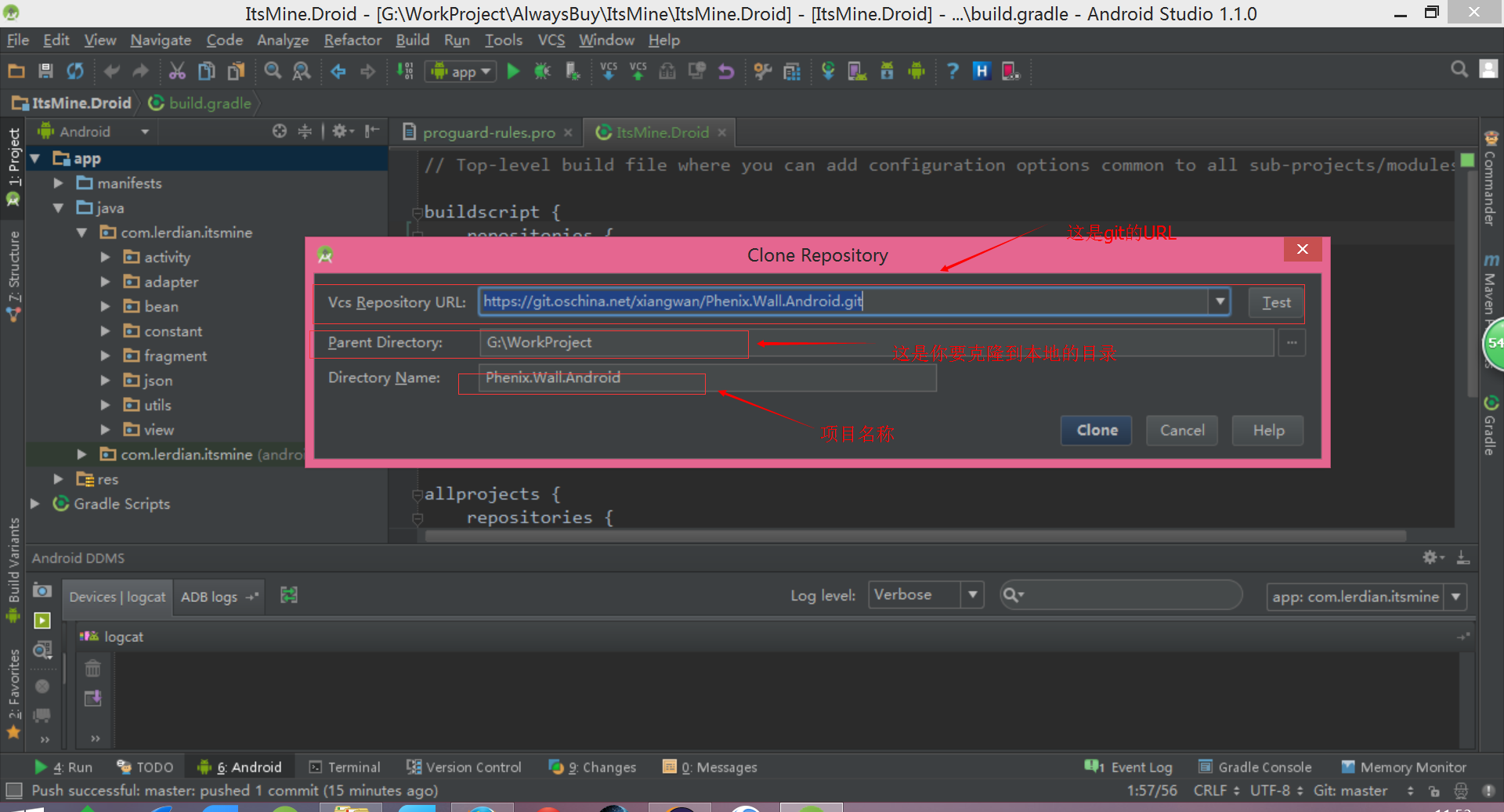Open the app run configuration dropdown
This screenshot has width=1504, height=812.
pos(461,71)
